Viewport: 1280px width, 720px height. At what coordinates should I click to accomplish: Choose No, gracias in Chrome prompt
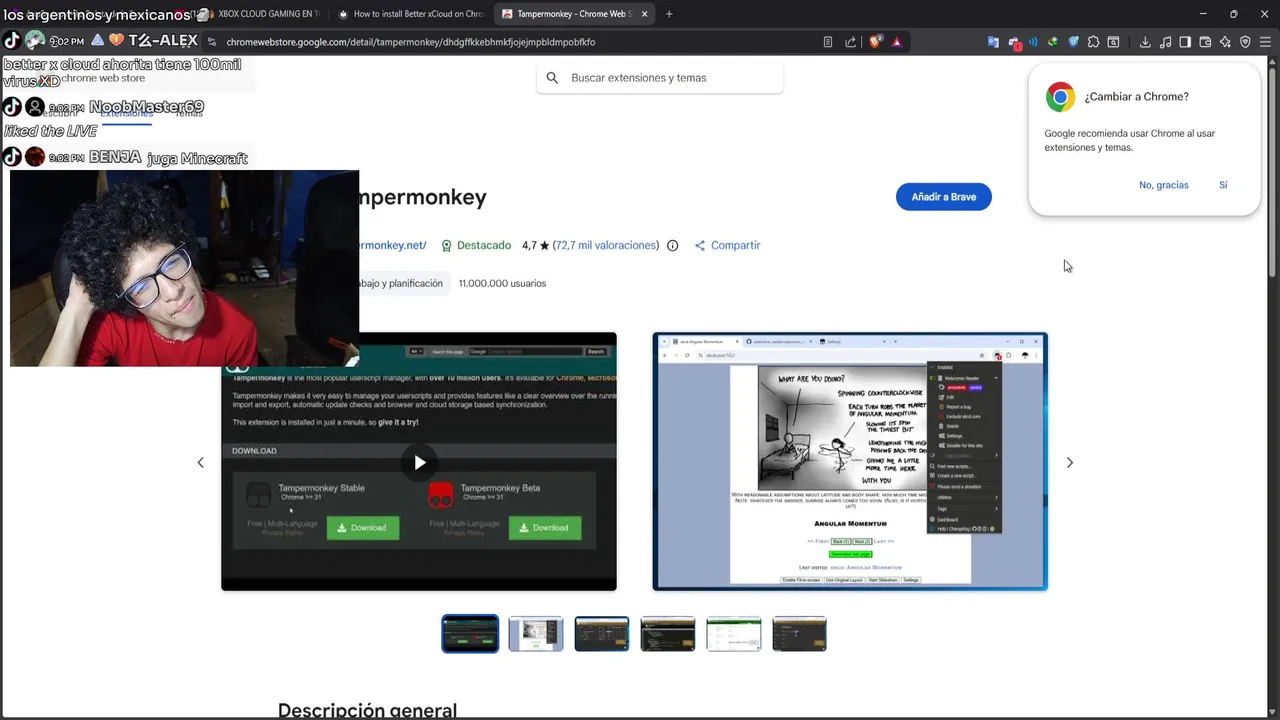[1164, 185]
